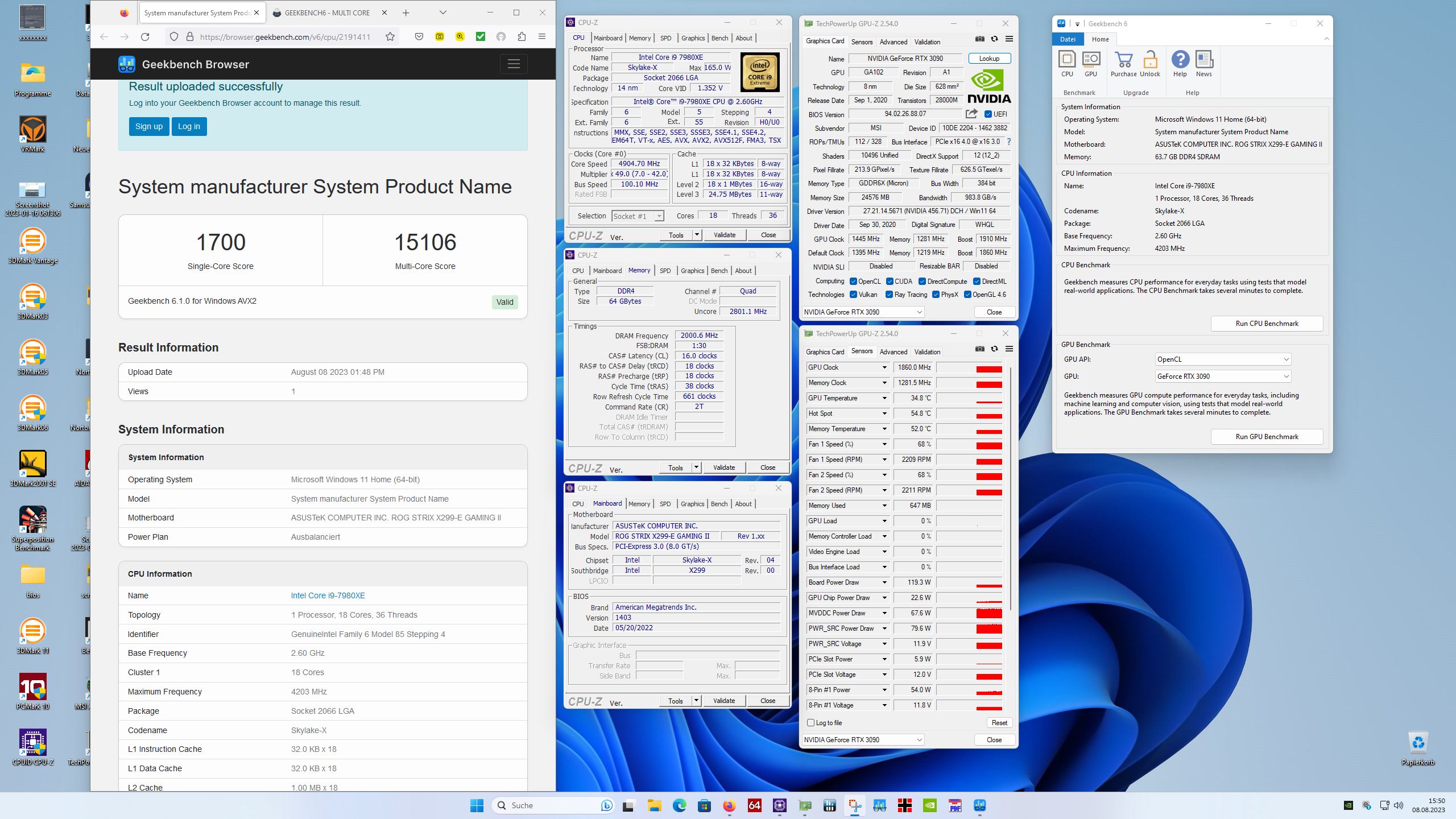Screen dimensions: 1456x819
Task: Expand Tools dropdown arrow in top CPU-Z window
Action: [697, 235]
